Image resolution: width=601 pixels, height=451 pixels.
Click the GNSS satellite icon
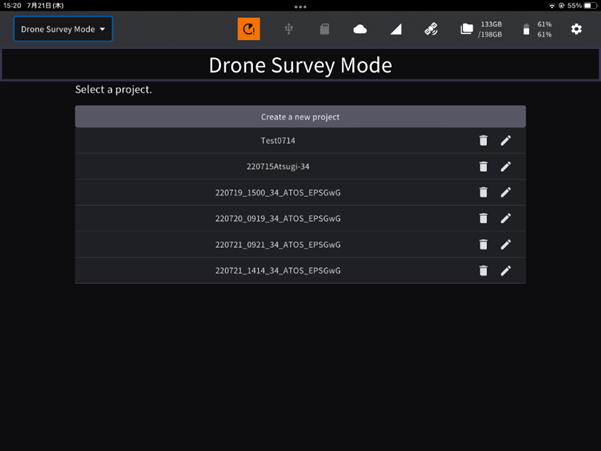[431, 29]
